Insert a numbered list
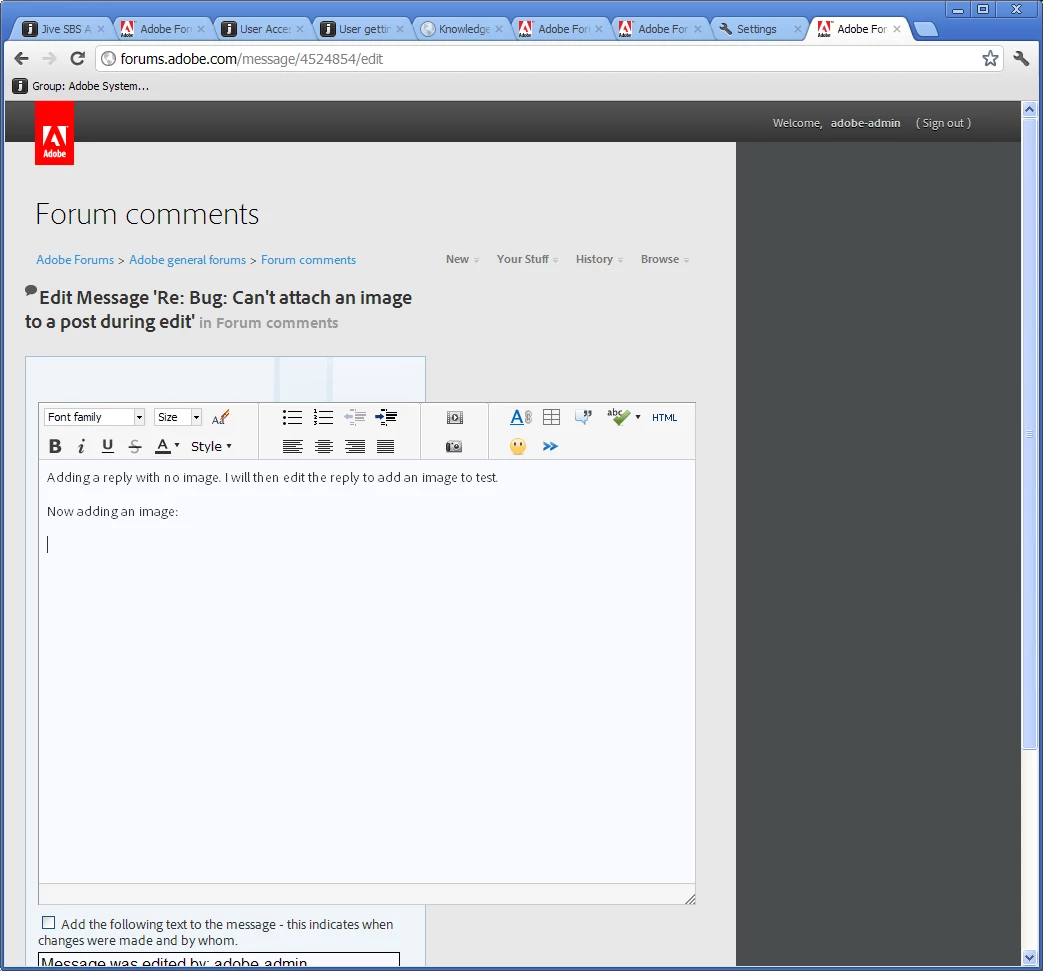The image size is (1043, 971). coord(323,417)
